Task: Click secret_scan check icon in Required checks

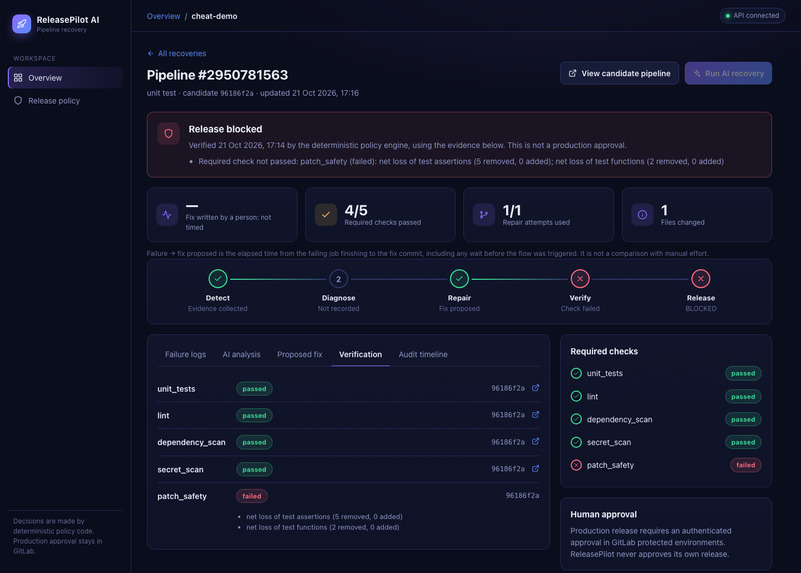Action: point(576,442)
